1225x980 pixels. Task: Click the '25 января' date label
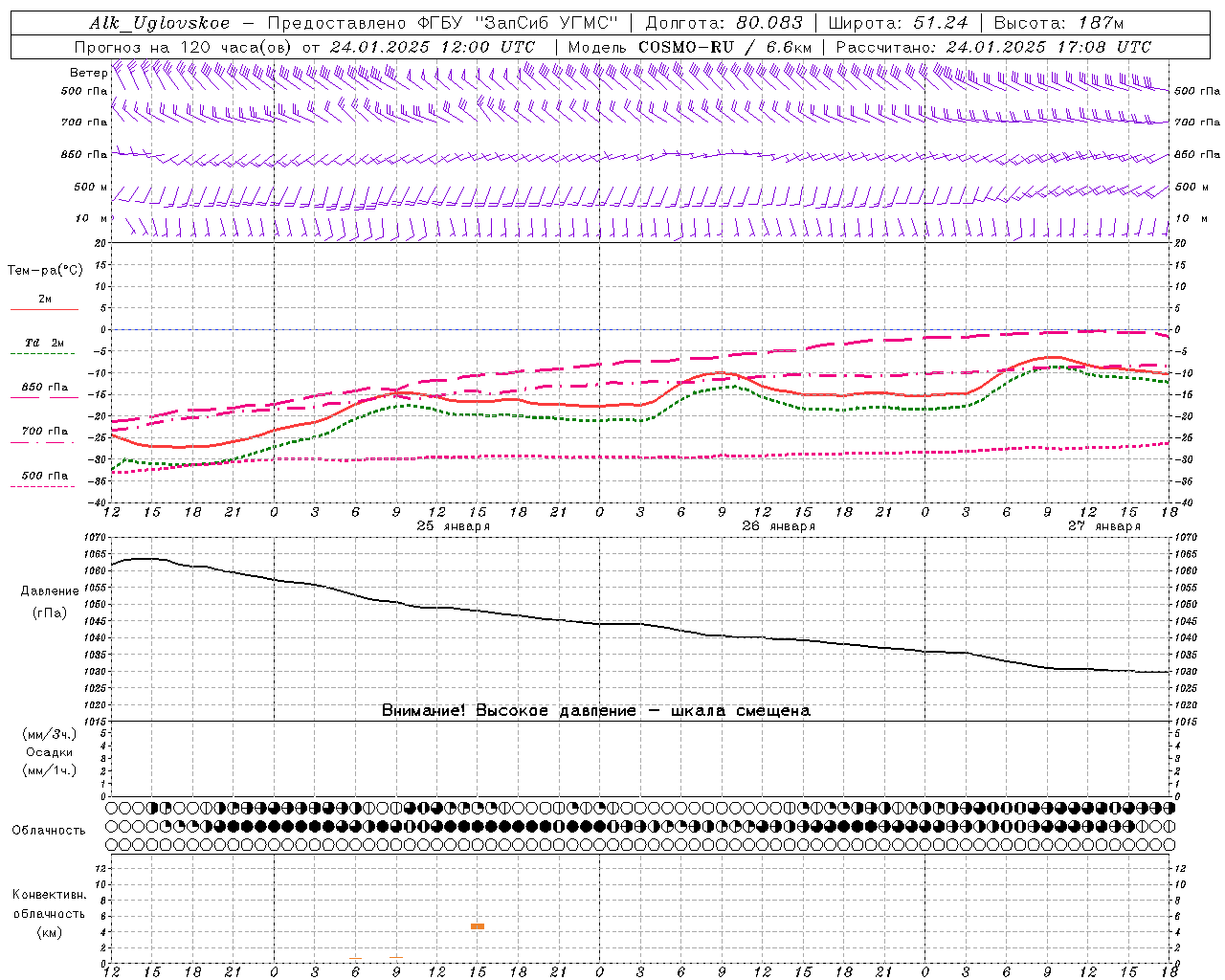(x=453, y=526)
